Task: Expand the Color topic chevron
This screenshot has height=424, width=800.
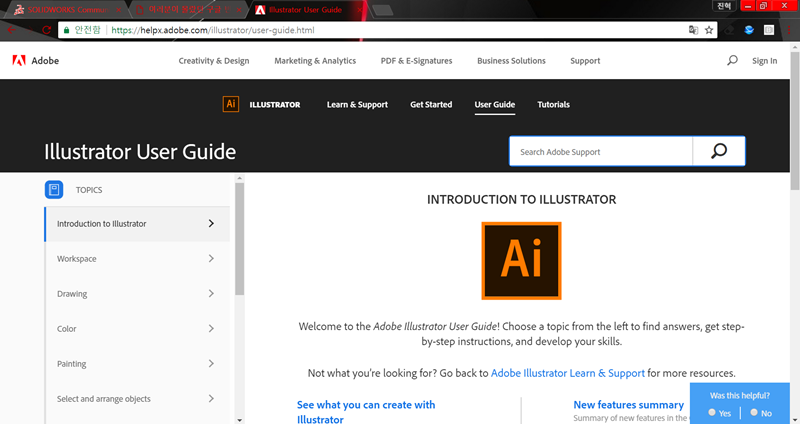Action: (x=211, y=329)
